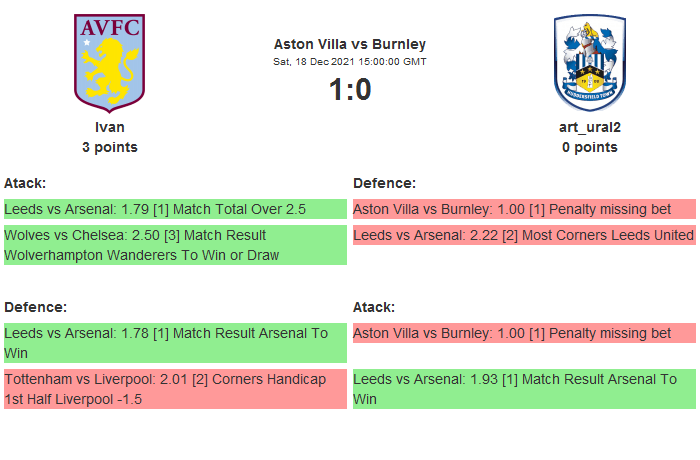Click the Huddersfield Town club crest
The image size is (700, 460).
589,63
